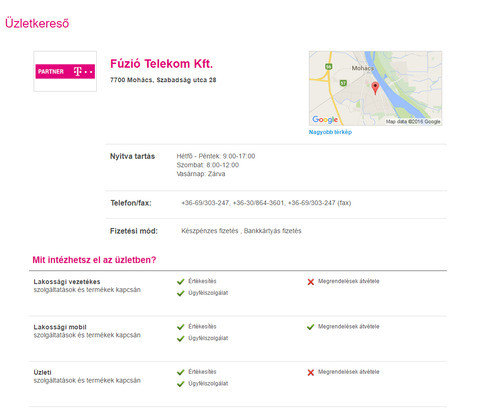Click road 57 badge on map
This screenshot has width=480, height=413.
pos(343,83)
